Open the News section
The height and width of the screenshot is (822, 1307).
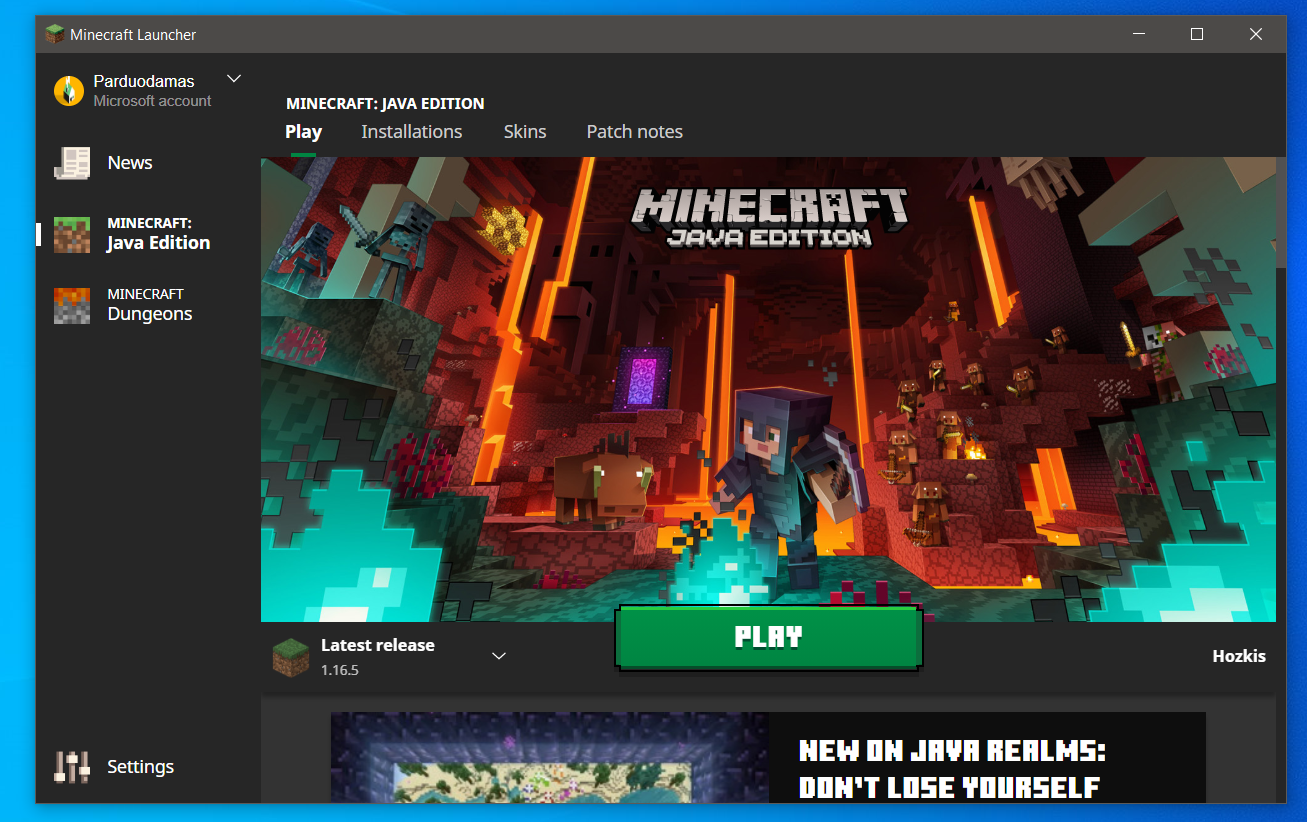pos(104,163)
